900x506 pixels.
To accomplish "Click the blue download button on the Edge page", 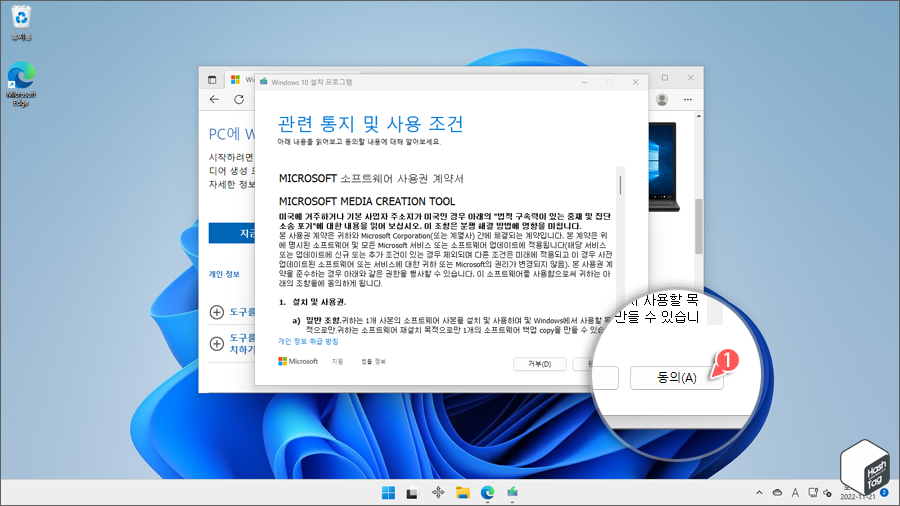I will [232, 233].
